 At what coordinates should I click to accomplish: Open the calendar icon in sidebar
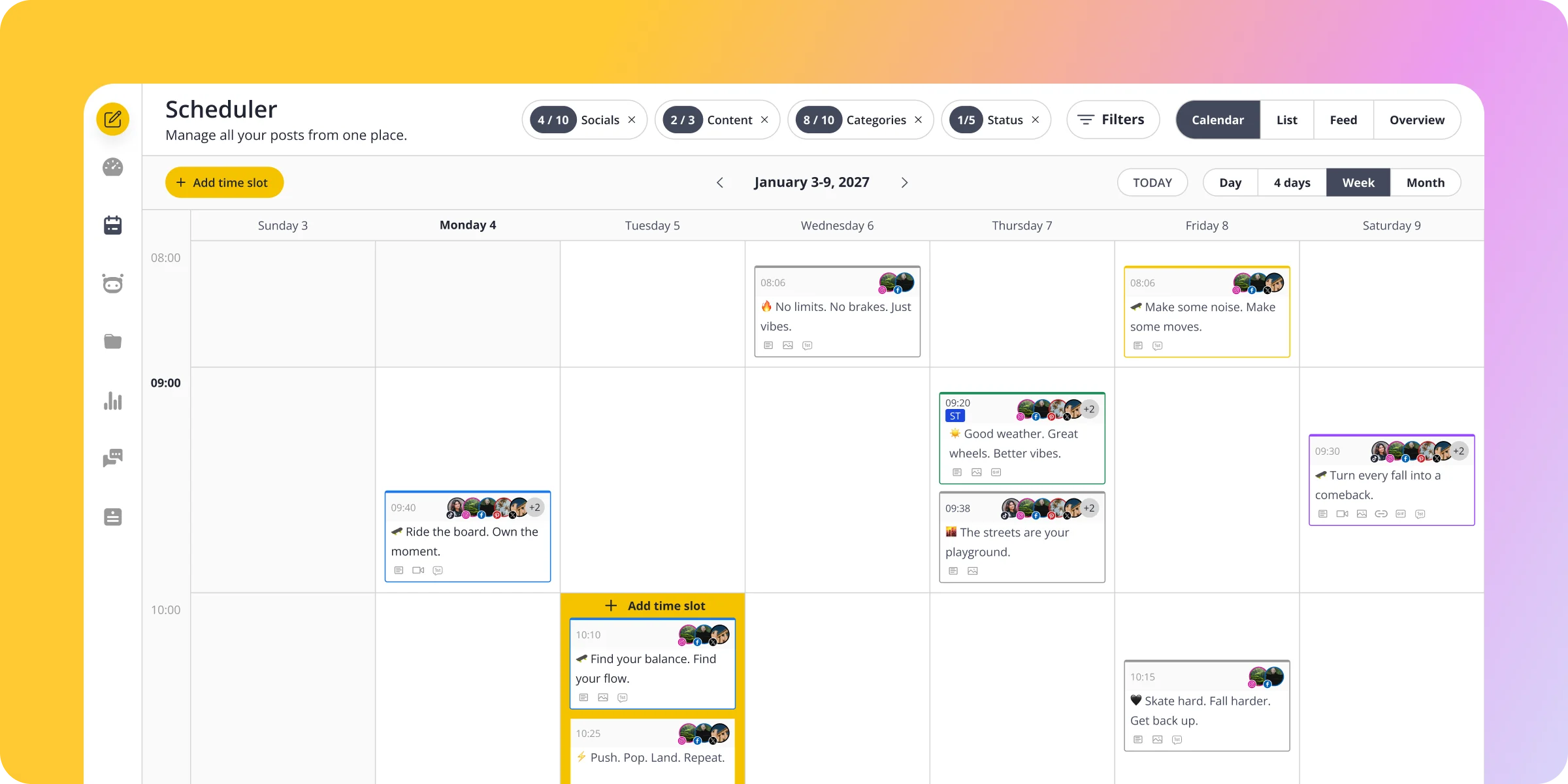tap(112, 225)
